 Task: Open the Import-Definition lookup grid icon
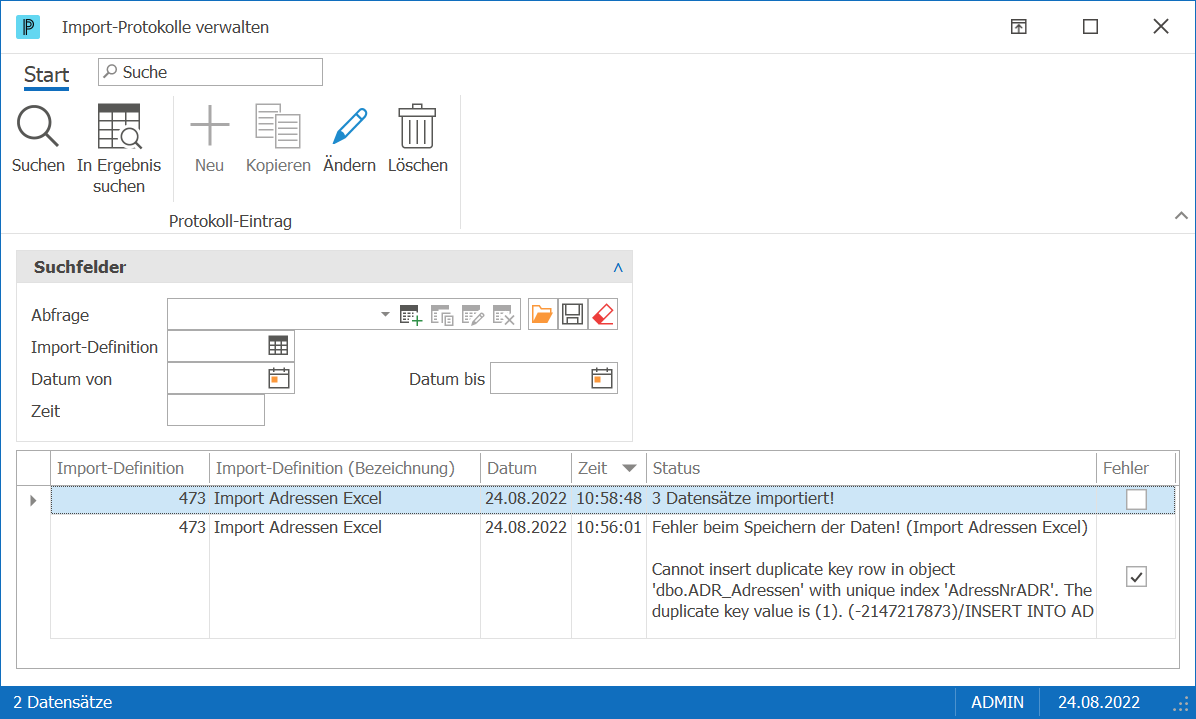278,346
